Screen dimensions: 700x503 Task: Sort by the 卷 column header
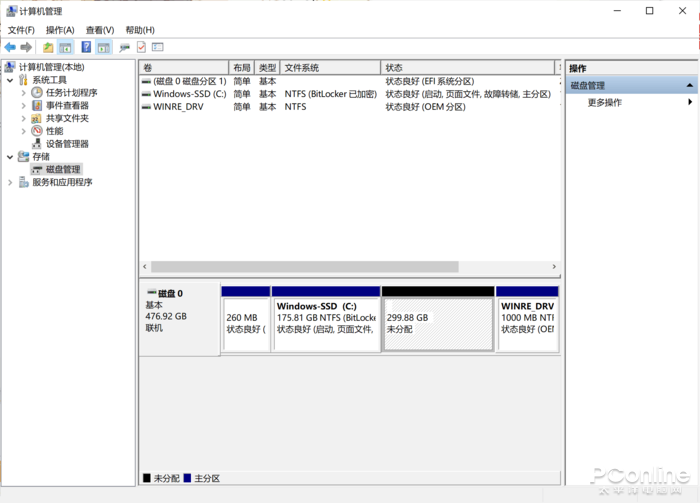pos(184,68)
